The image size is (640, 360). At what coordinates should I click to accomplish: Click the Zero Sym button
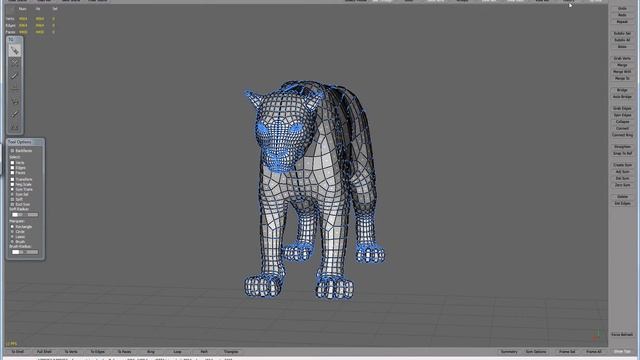(622, 185)
